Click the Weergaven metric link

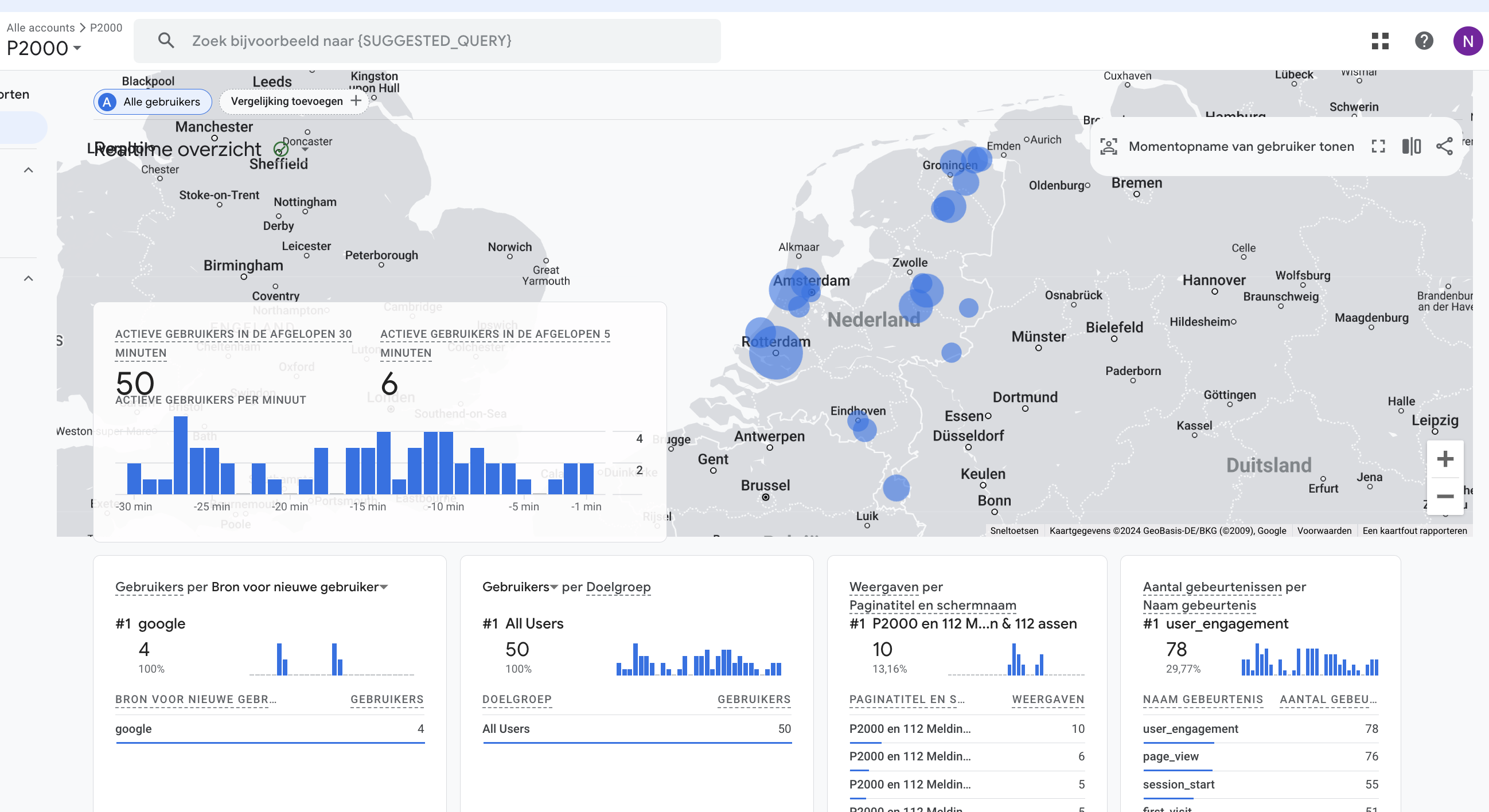[x=883, y=587]
